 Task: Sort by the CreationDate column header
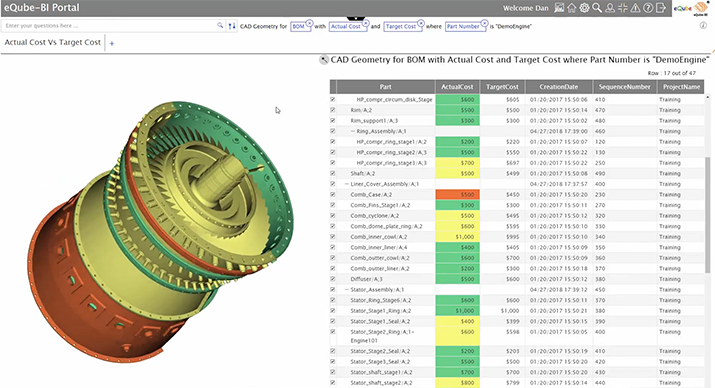pyautogui.click(x=559, y=87)
